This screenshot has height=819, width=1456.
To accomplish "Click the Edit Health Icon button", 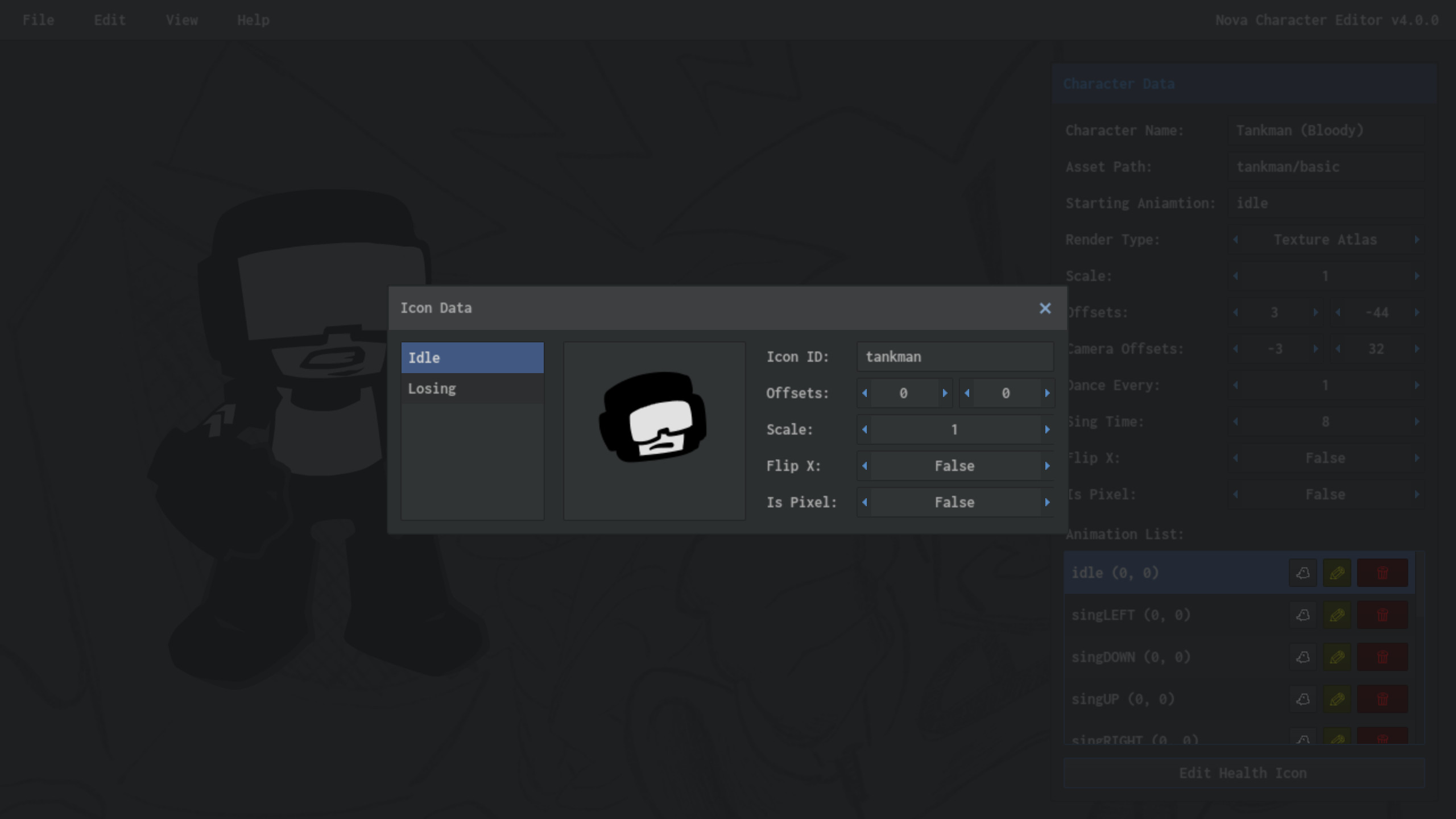I will pos(1244,773).
